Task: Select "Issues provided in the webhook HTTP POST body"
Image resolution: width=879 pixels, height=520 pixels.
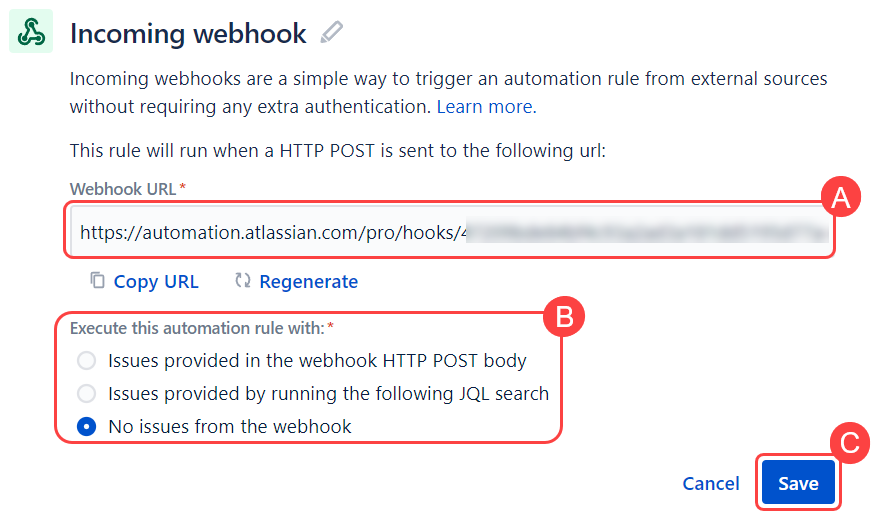Action: (x=88, y=360)
